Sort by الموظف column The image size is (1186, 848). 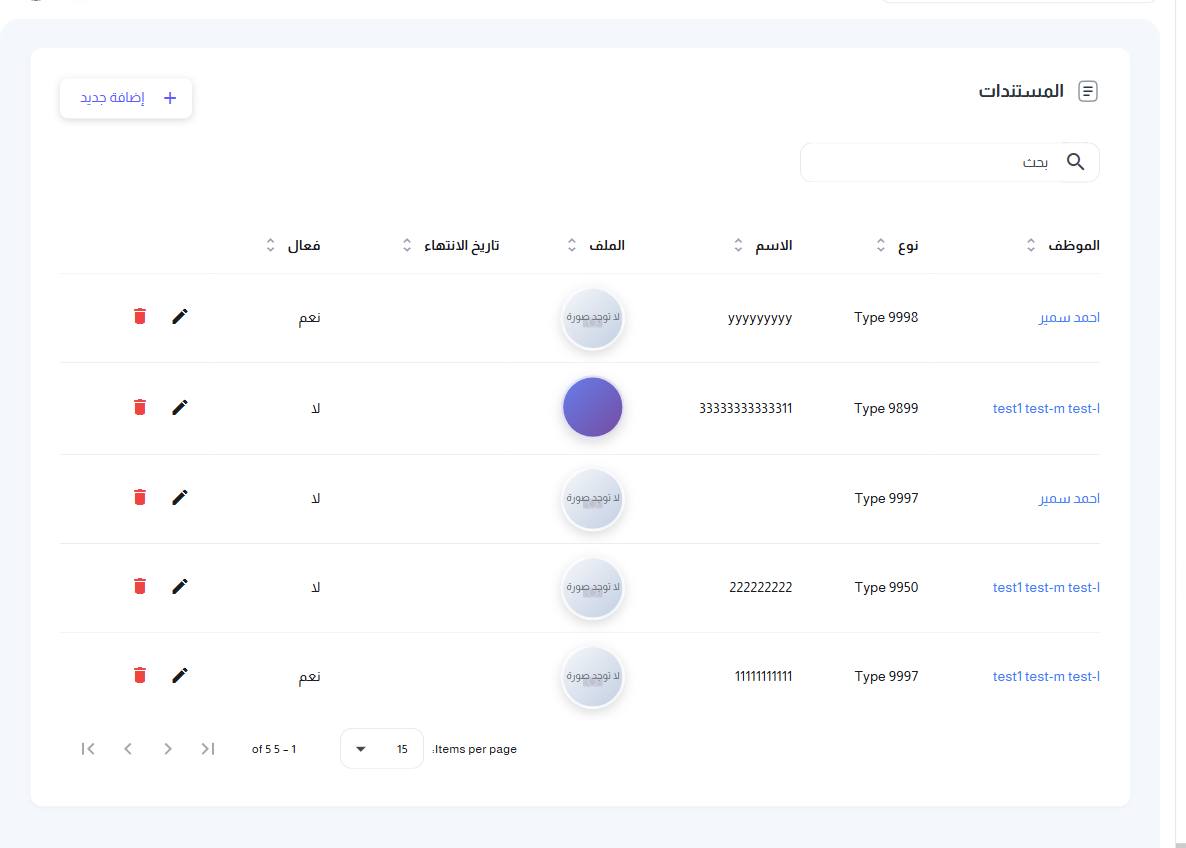coord(1031,245)
